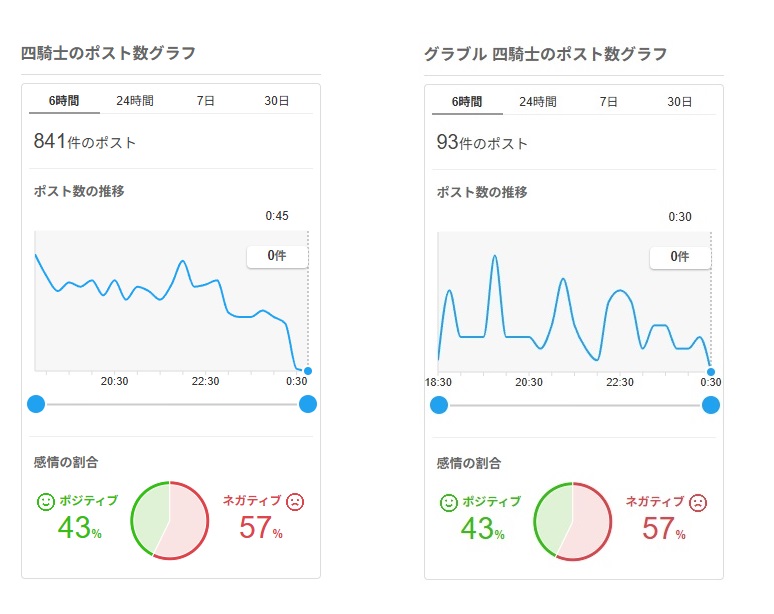Click the end data point on right chart
The height and width of the screenshot is (614, 774).
pos(711,372)
